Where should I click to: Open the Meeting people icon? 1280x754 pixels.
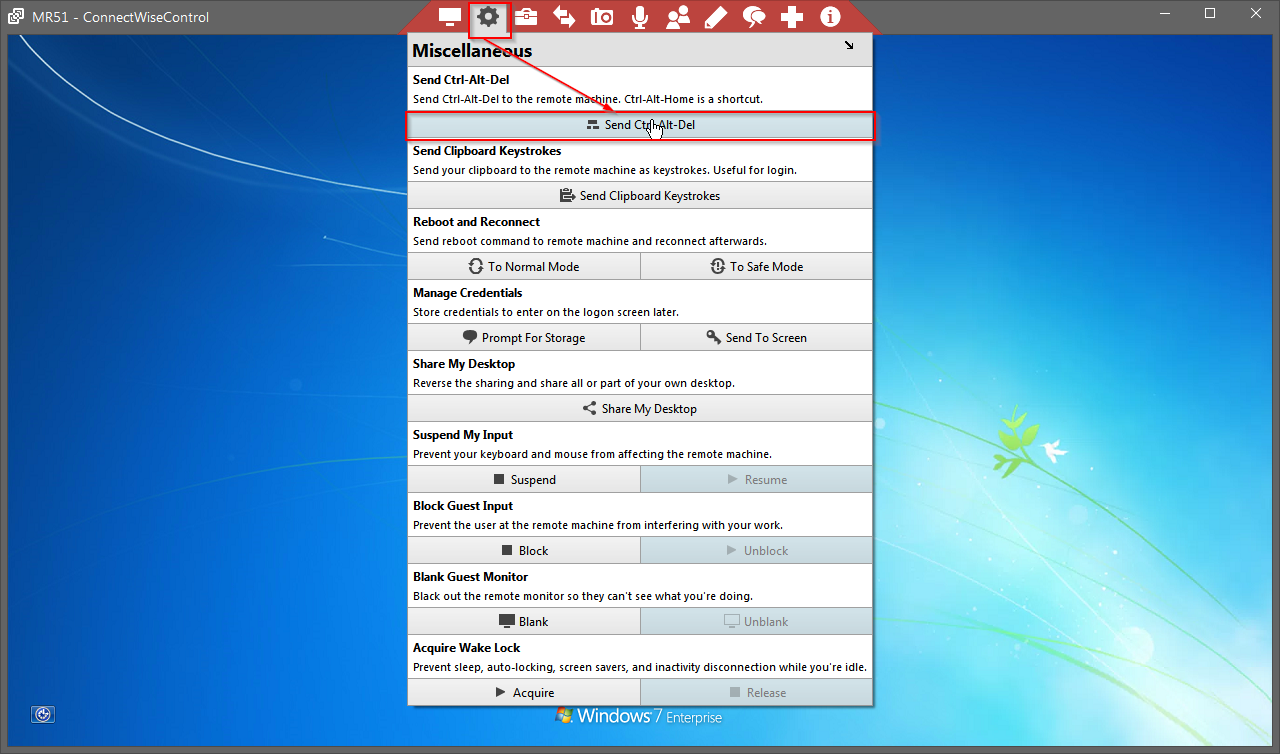(678, 17)
